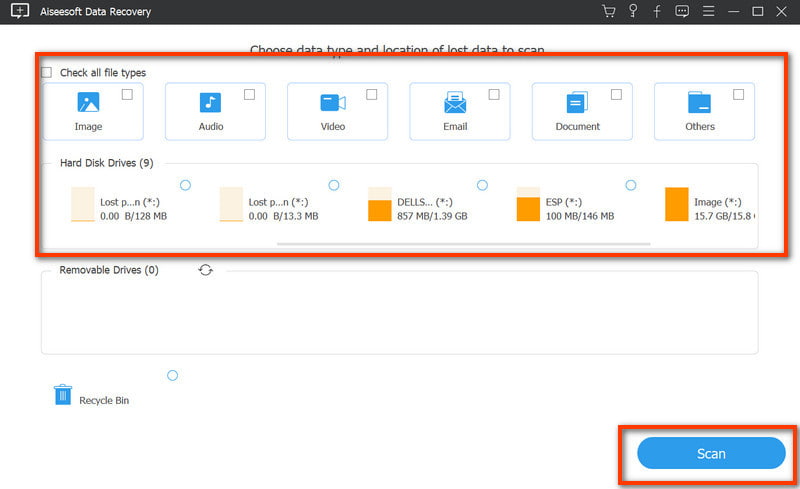Click the Image drive usage icon
Screen dimensions: 800x489
click(x=677, y=204)
